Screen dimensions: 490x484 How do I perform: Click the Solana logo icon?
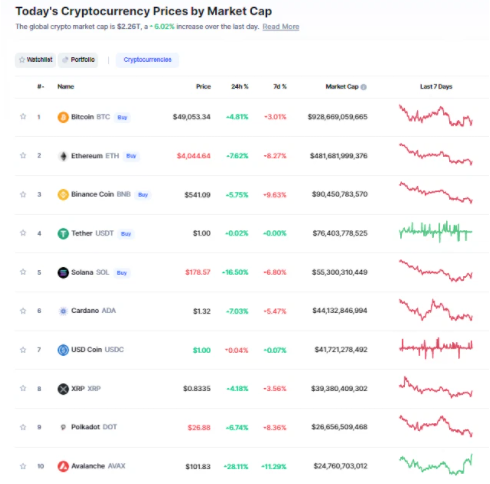(x=63, y=272)
